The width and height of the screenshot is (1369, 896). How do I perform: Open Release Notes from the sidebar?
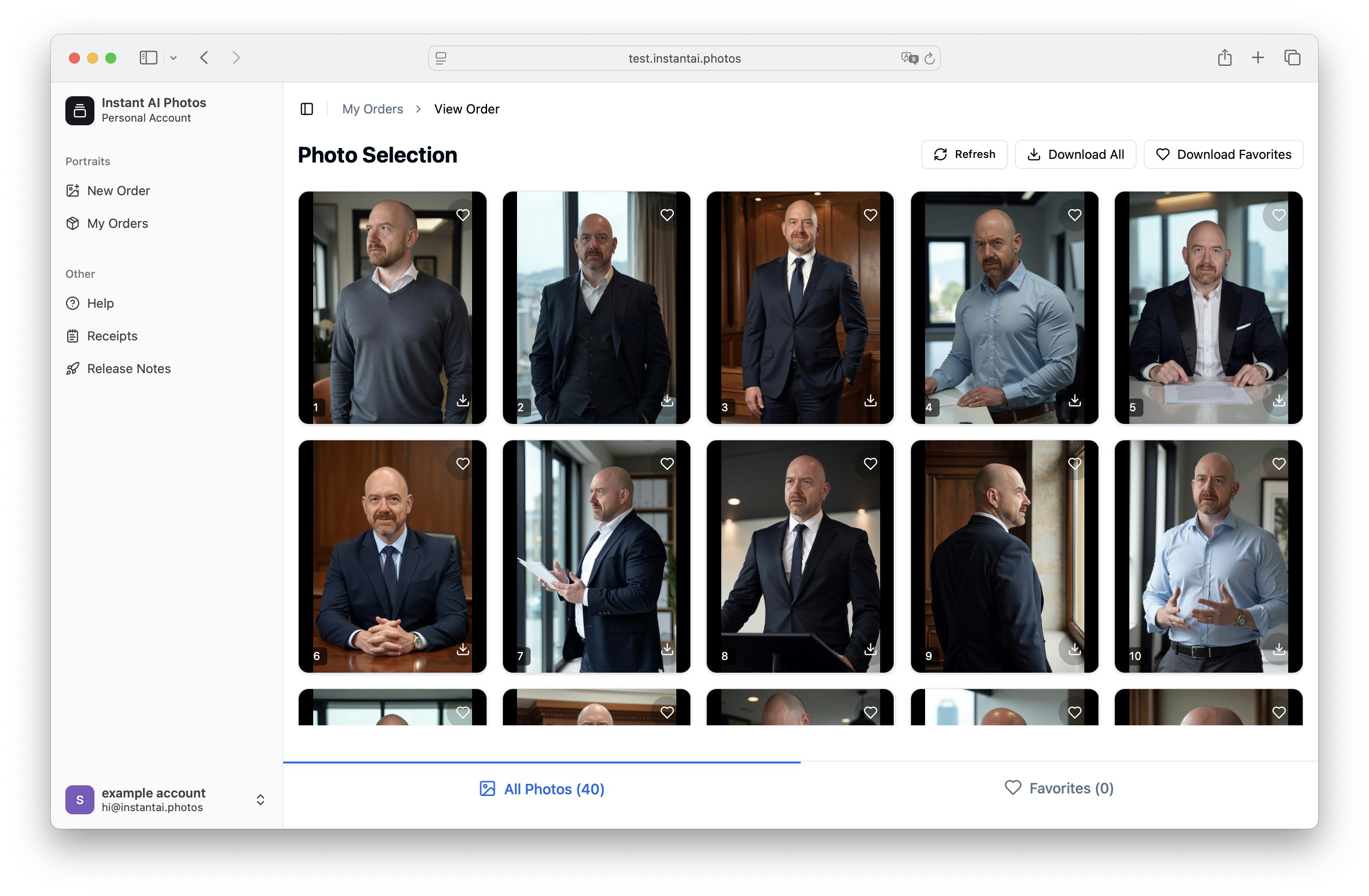[x=128, y=369]
